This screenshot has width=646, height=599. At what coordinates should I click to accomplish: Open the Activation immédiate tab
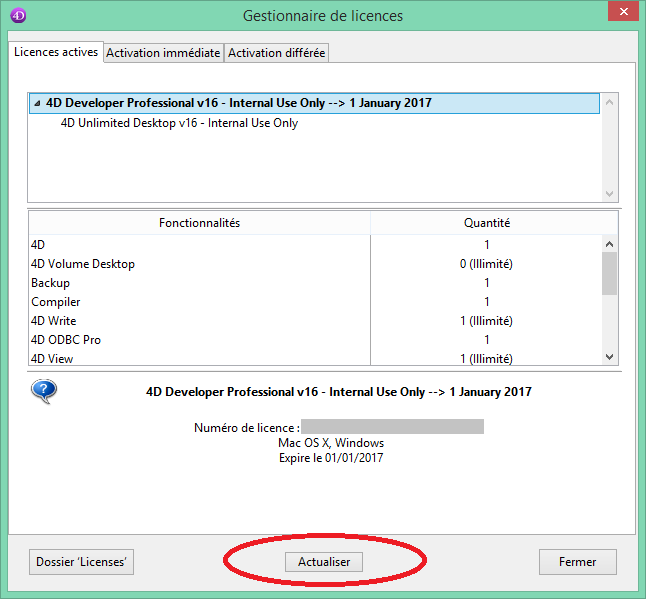tap(163, 53)
